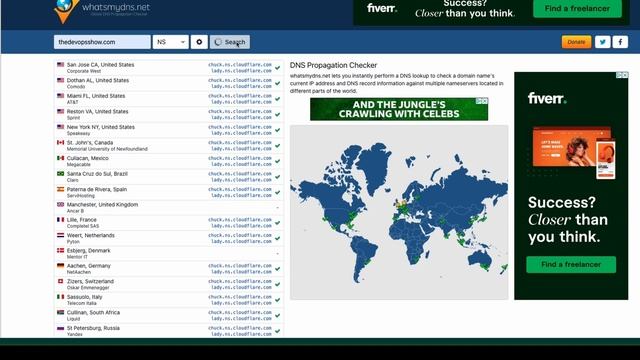Click the DNS Propagation Checker heading
The height and width of the screenshot is (360, 640).
(333, 65)
